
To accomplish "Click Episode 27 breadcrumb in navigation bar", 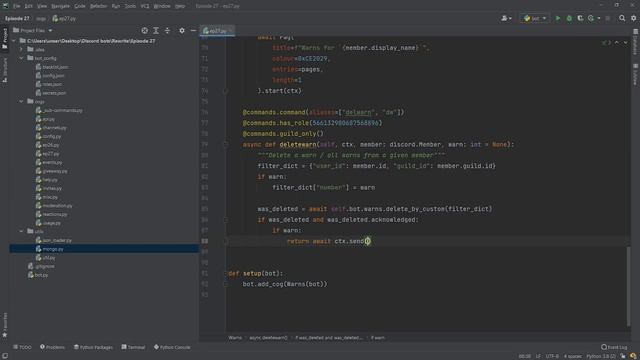I will coord(17,18).
